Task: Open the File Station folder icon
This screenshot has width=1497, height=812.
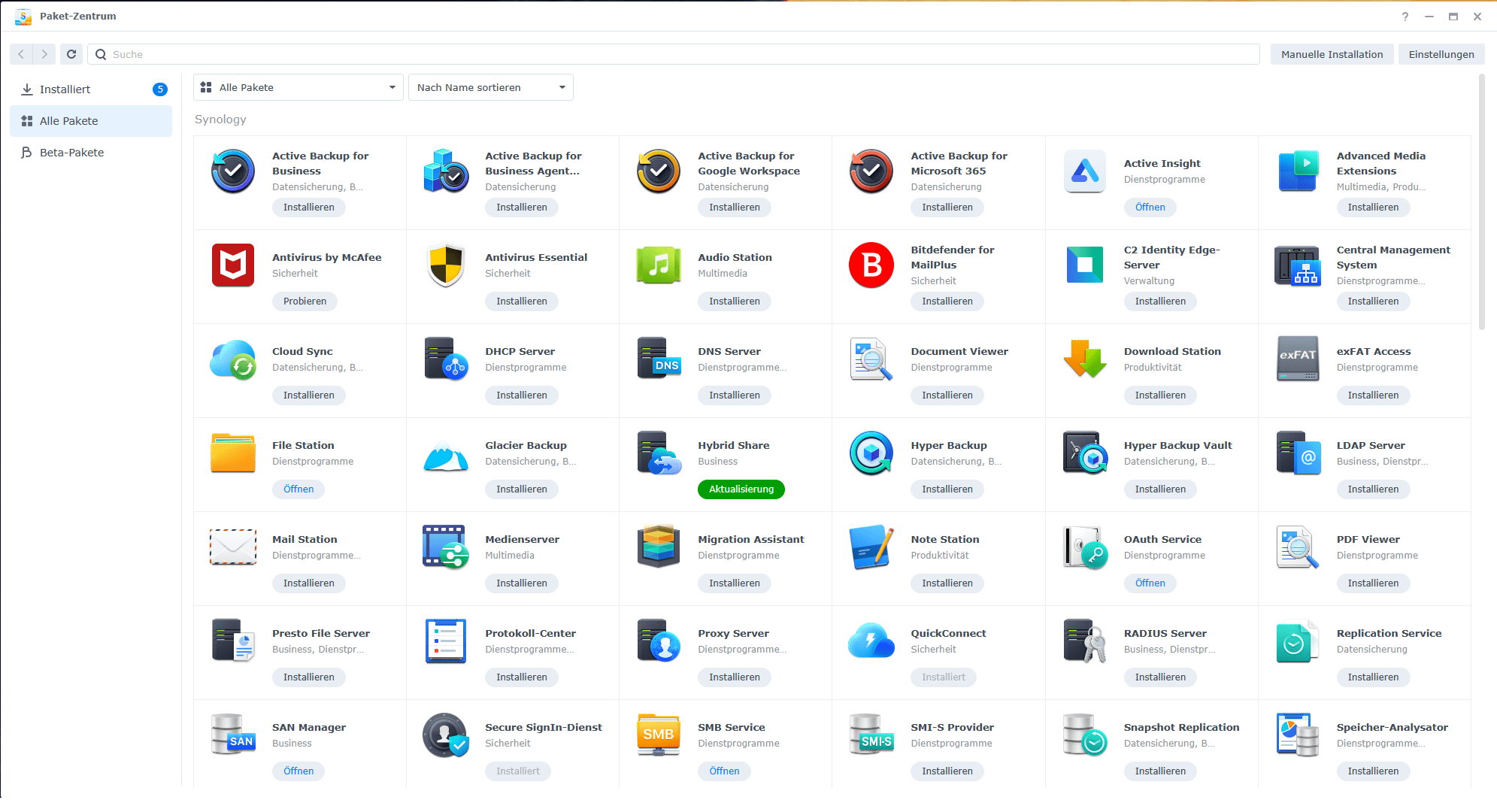Action: click(x=233, y=453)
